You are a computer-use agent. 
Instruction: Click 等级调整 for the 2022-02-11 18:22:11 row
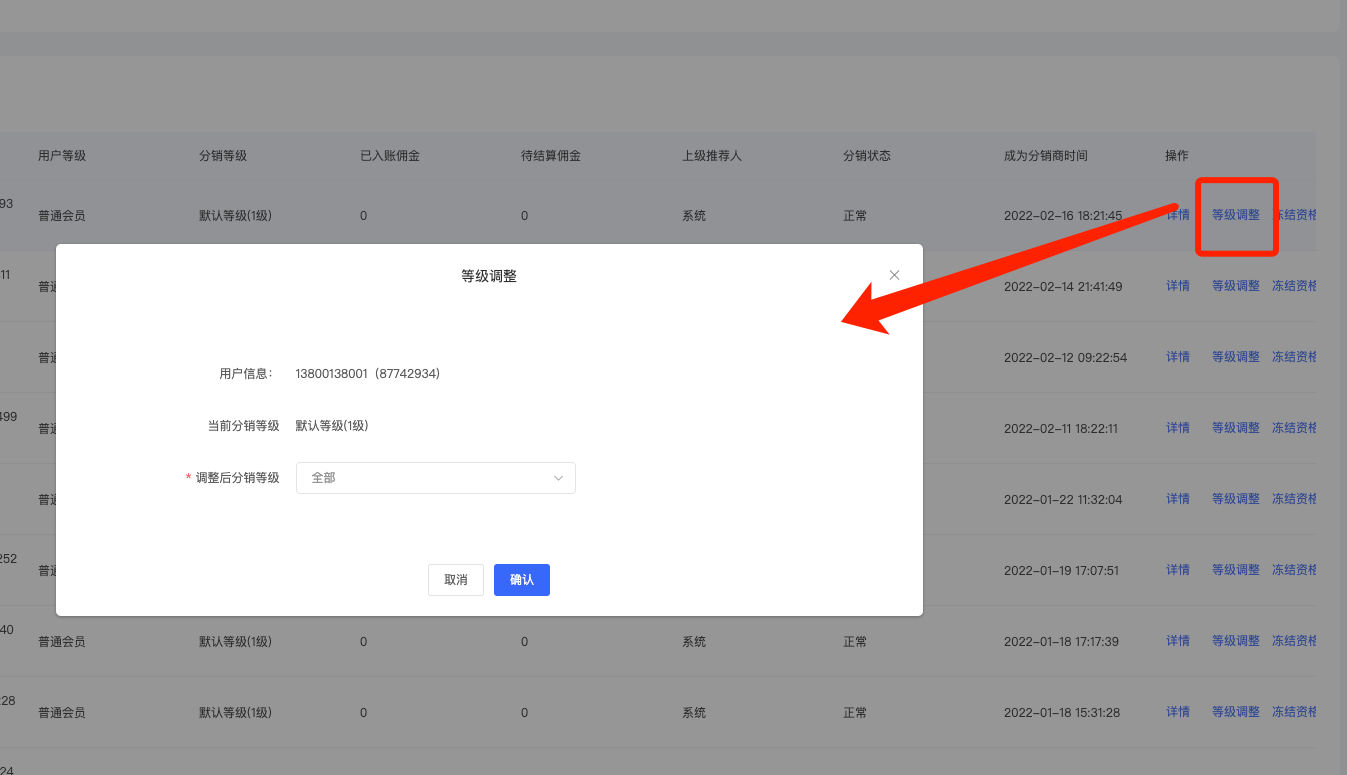coord(1235,428)
